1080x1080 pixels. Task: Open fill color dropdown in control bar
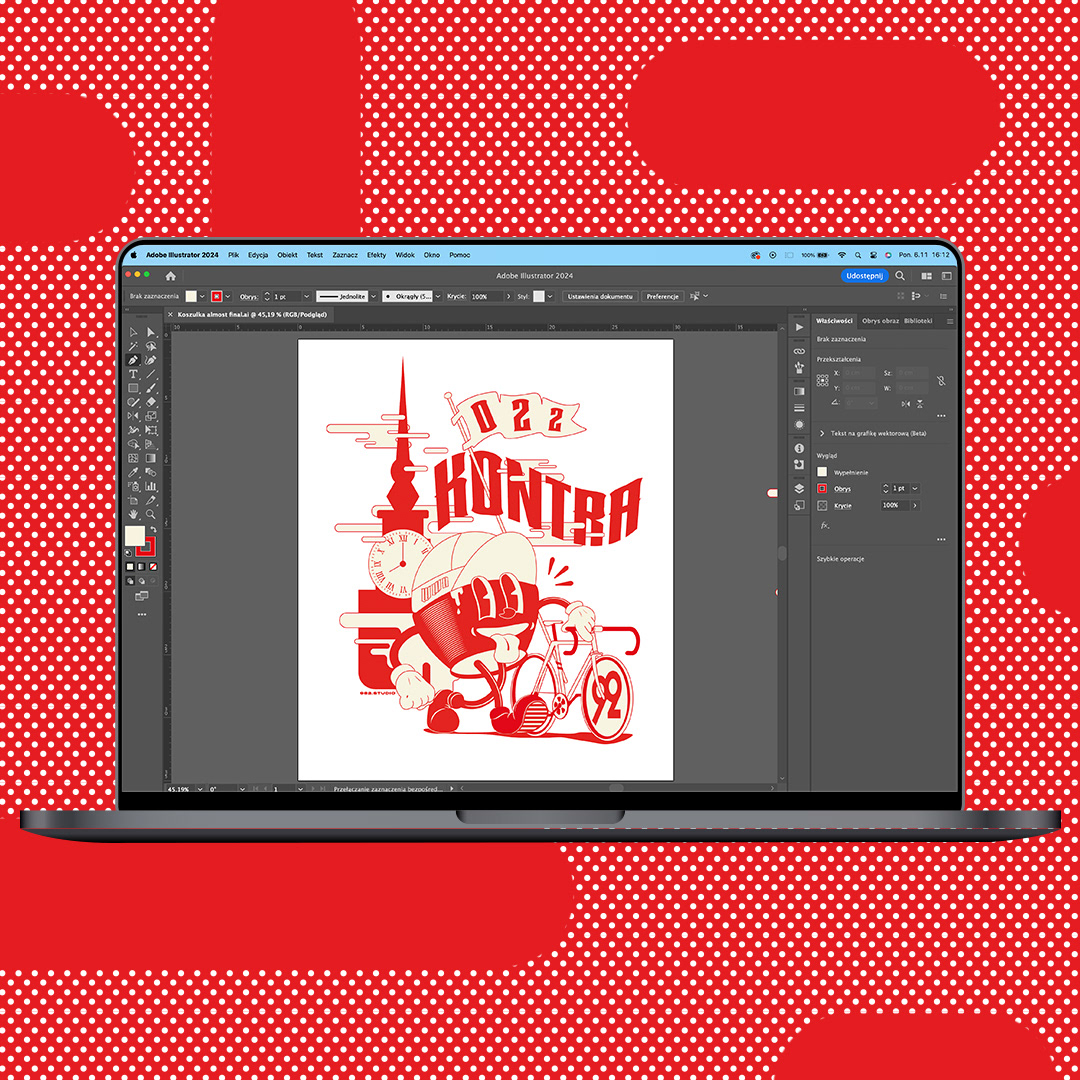point(202,296)
